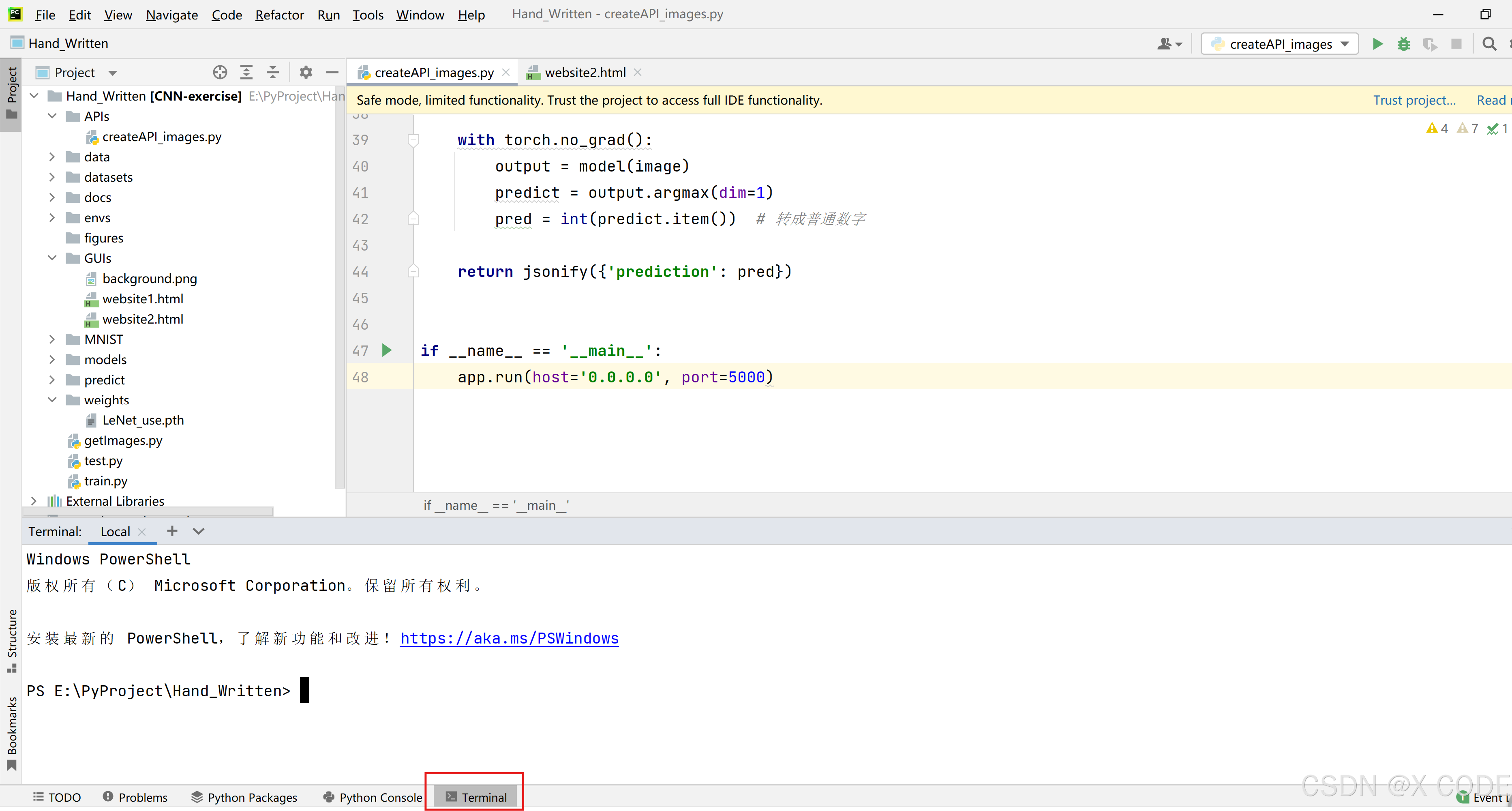Screen dimensions: 1512x811
Task: Click the Expand All icon in Project panel
Action: (246, 72)
